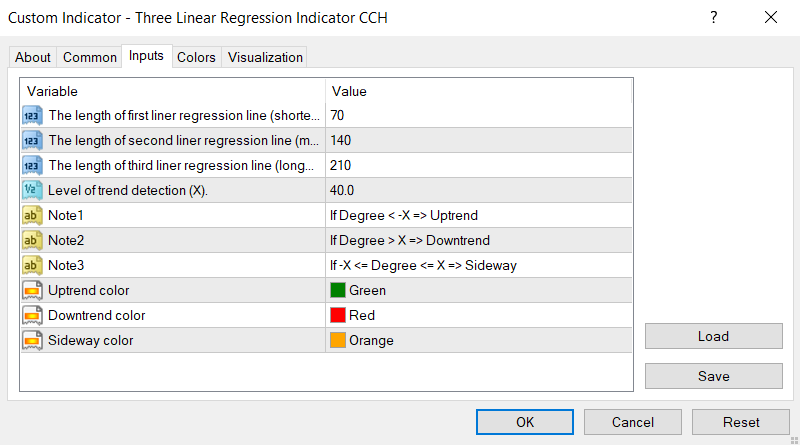Image resolution: width=800 pixels, height=445 pixels.
Task: Open the Colors tab
Action: pos(196,57)
